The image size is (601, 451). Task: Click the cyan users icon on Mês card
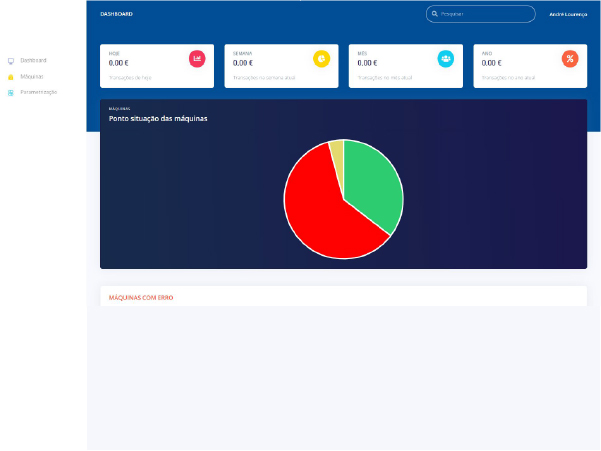click(445, 58)
